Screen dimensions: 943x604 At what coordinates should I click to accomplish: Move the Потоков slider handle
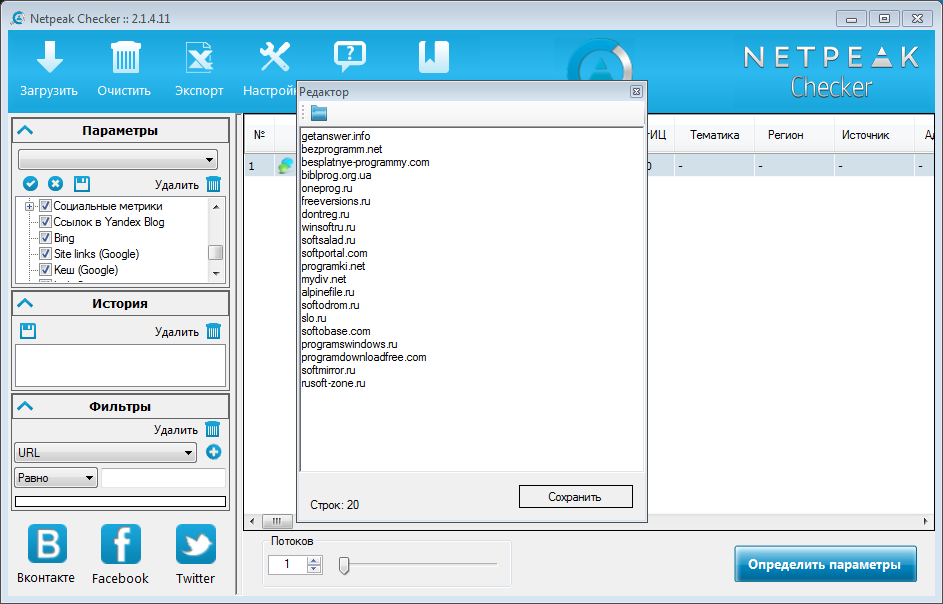pyautogui.click(x=344, y=565)
